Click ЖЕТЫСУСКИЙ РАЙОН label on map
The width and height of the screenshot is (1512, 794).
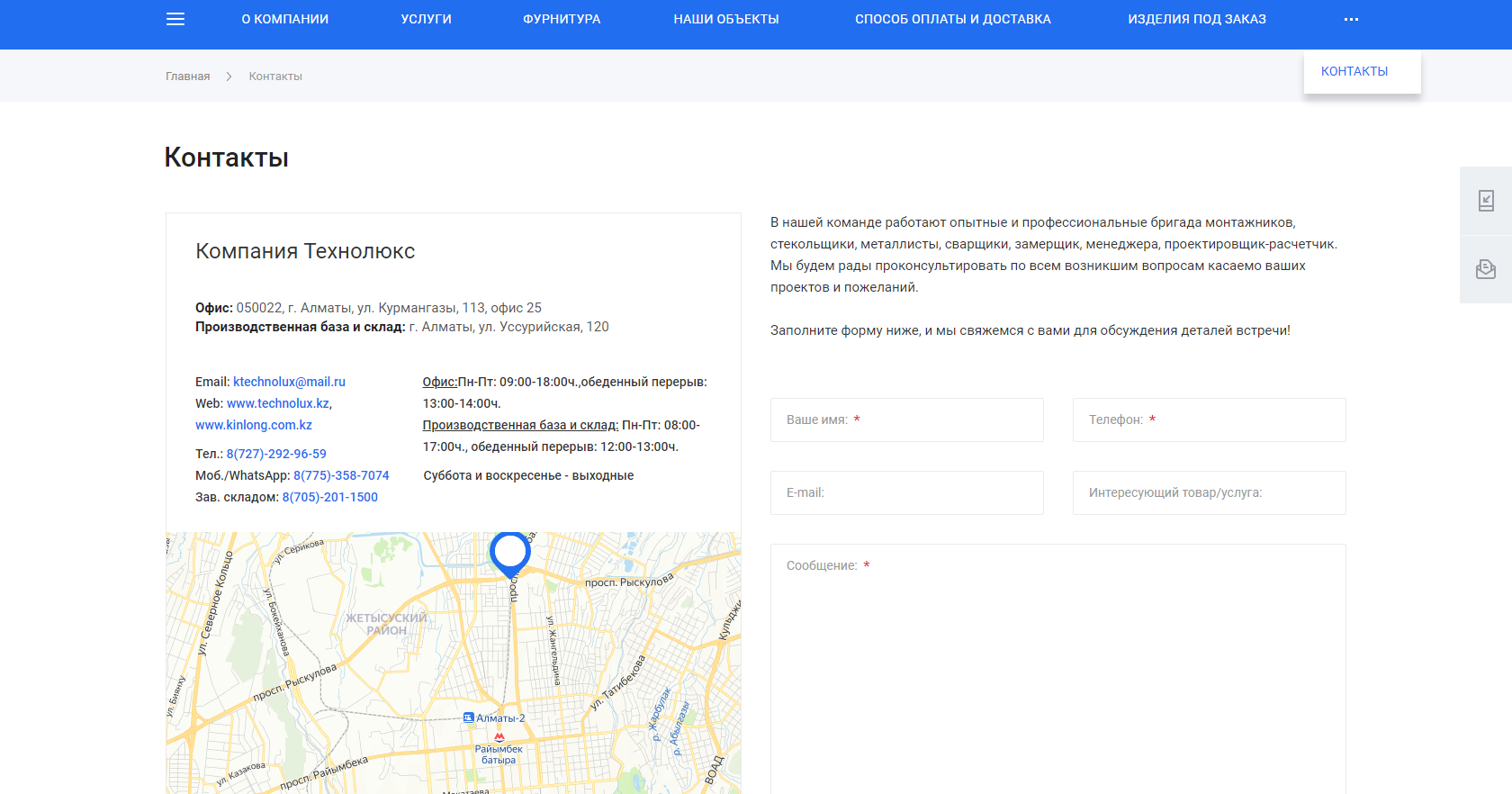pos(387,624)
